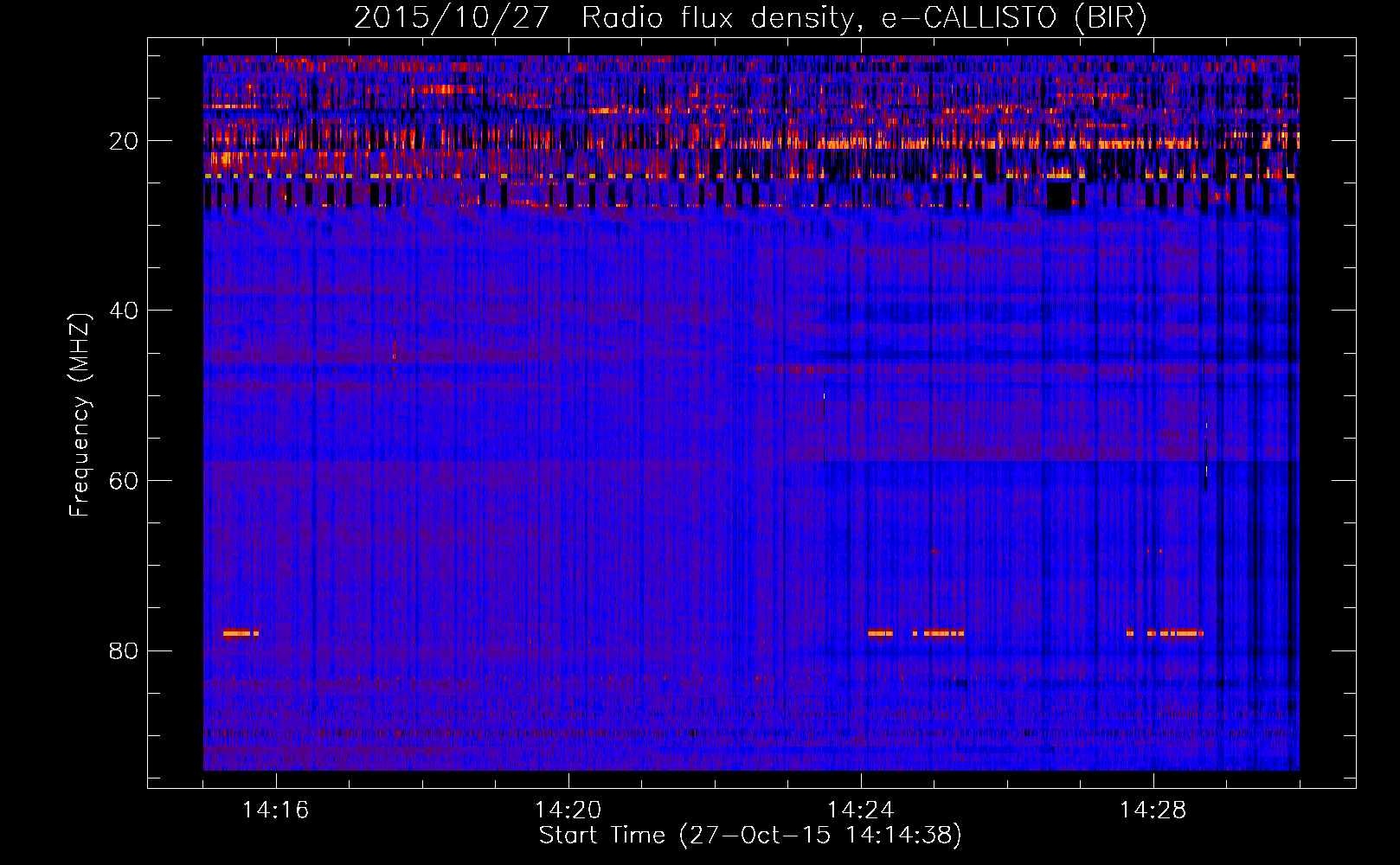Select the 'Frequency (MHZ)' y-axis label
This screenshot has height=865, width=1400.
[80, 415]
